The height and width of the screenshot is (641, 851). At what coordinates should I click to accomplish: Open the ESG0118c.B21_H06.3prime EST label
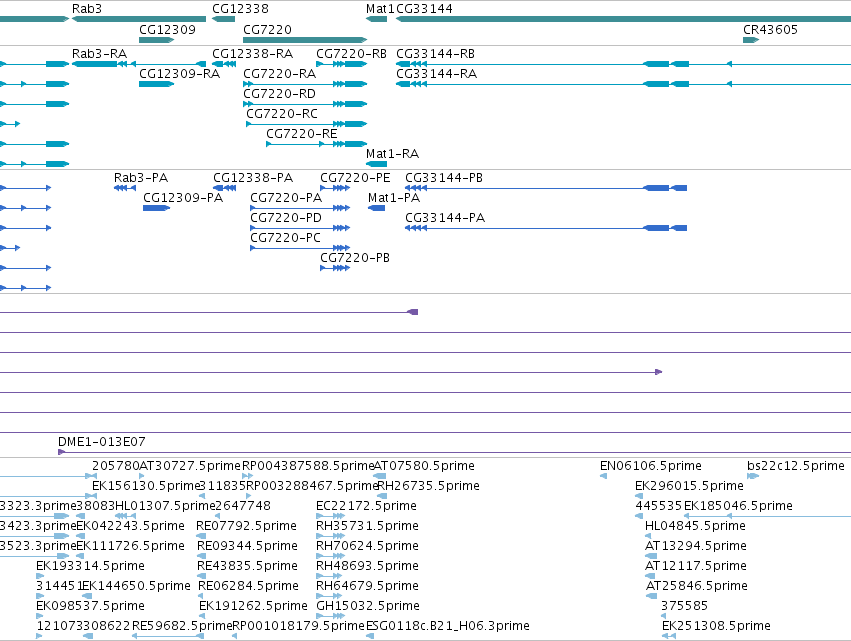pos(448,626)
